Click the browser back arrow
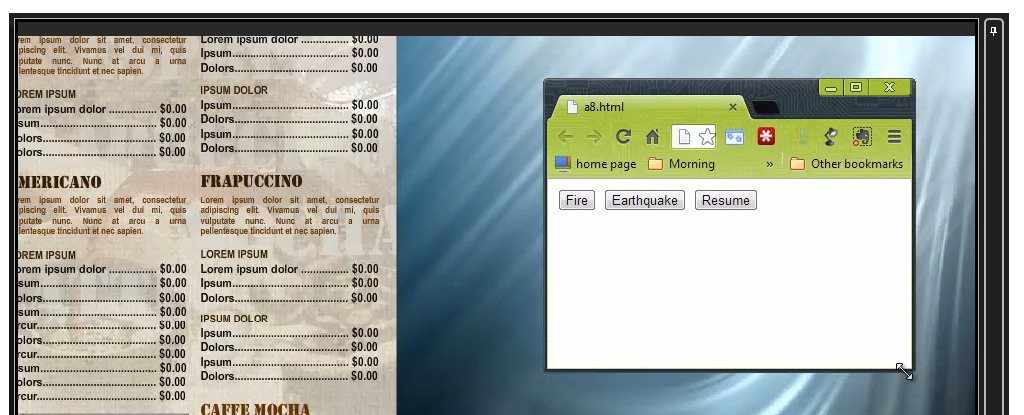This screenshot has width=1024, height=415. pos(566,137)
